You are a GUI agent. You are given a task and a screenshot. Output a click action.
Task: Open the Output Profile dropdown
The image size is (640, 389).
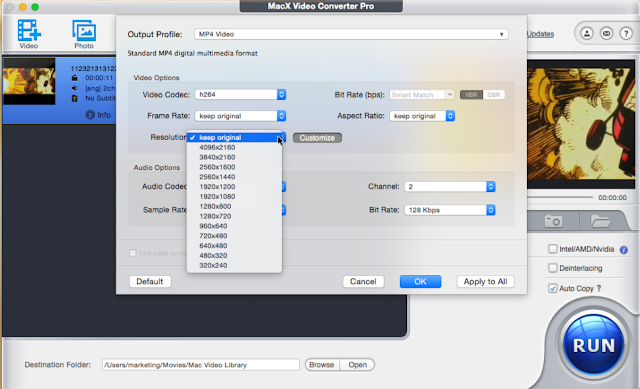tap(351, 34)
